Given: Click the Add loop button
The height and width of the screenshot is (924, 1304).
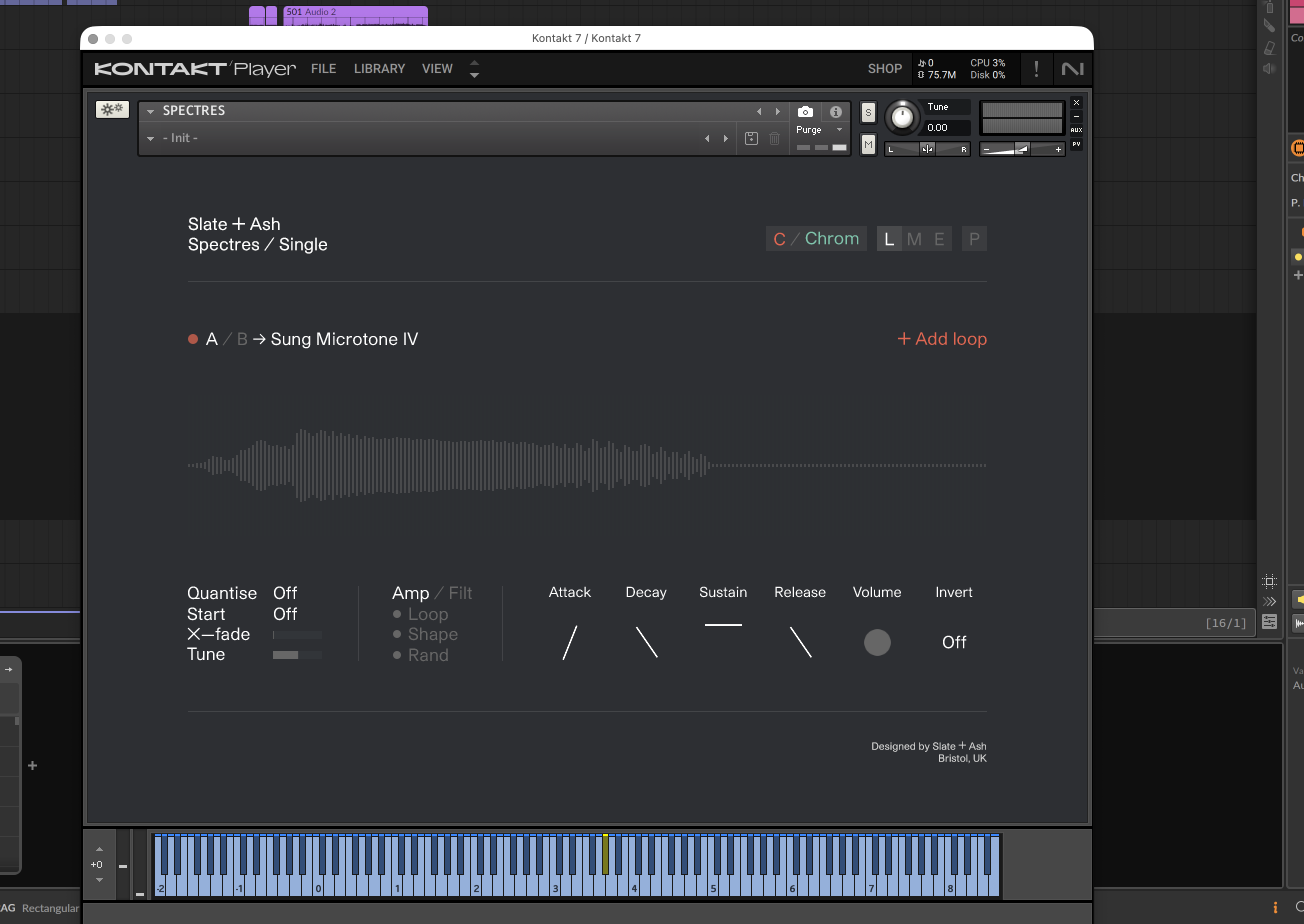Looking at the screenshot, I should 941,339.
